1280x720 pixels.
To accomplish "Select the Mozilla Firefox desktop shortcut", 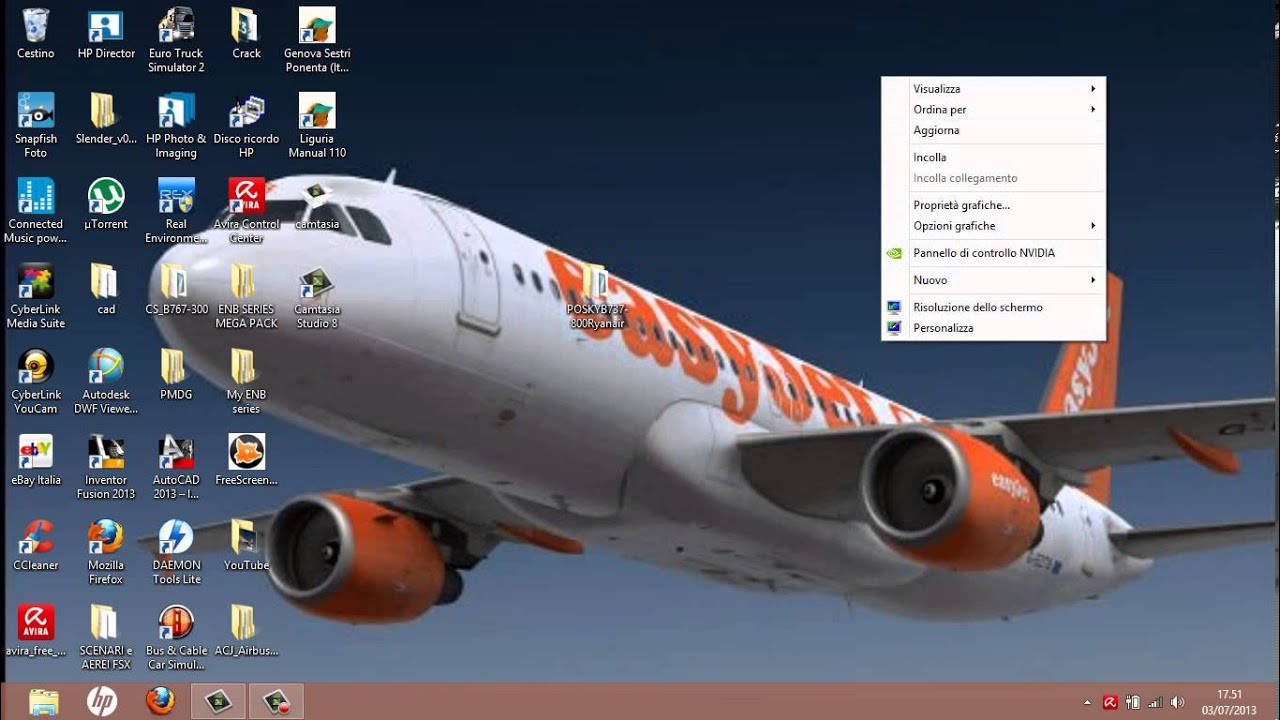I will pyautogui.click(x=106, y=552).
